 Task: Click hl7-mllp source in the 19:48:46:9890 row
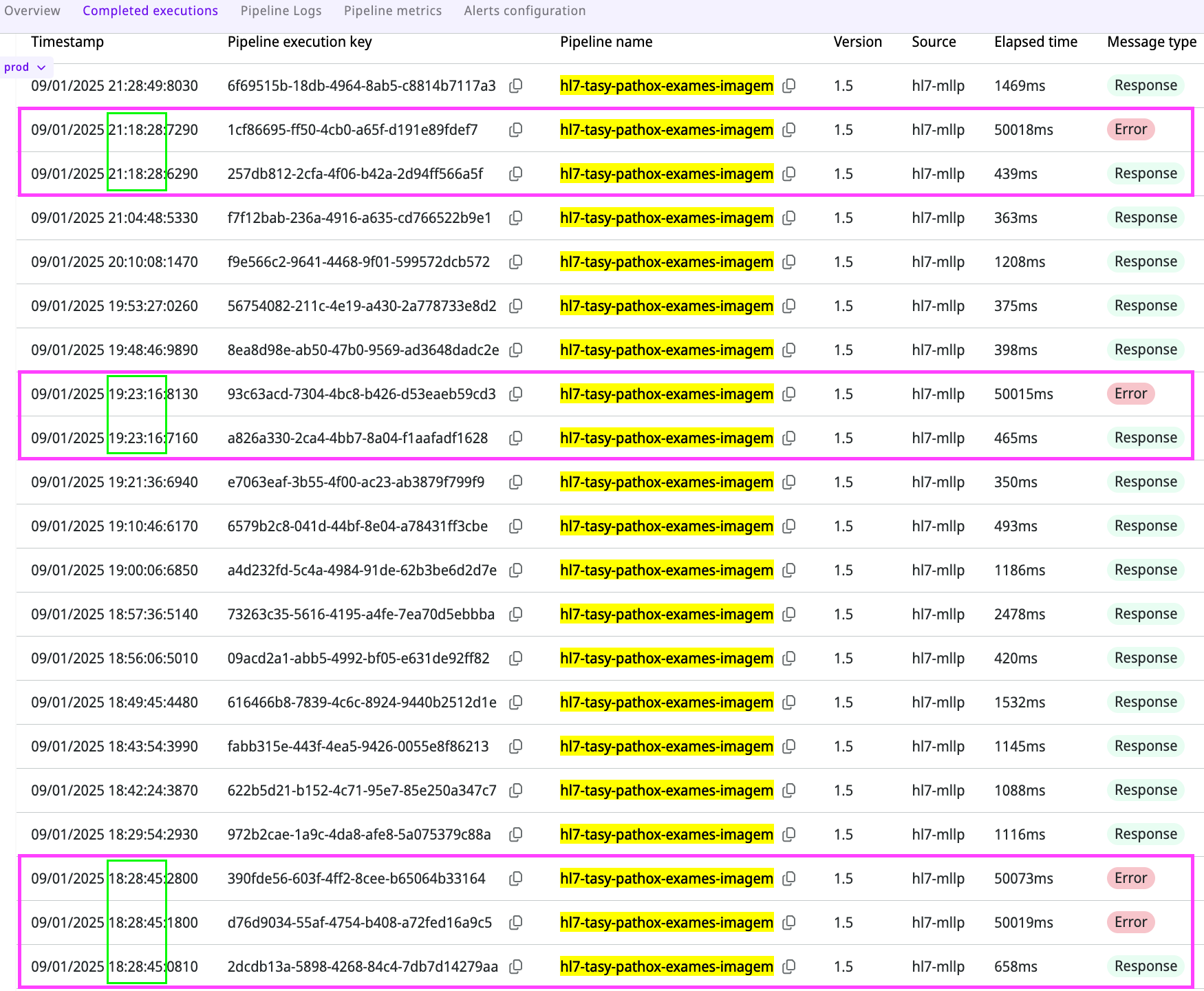point(938,350)
